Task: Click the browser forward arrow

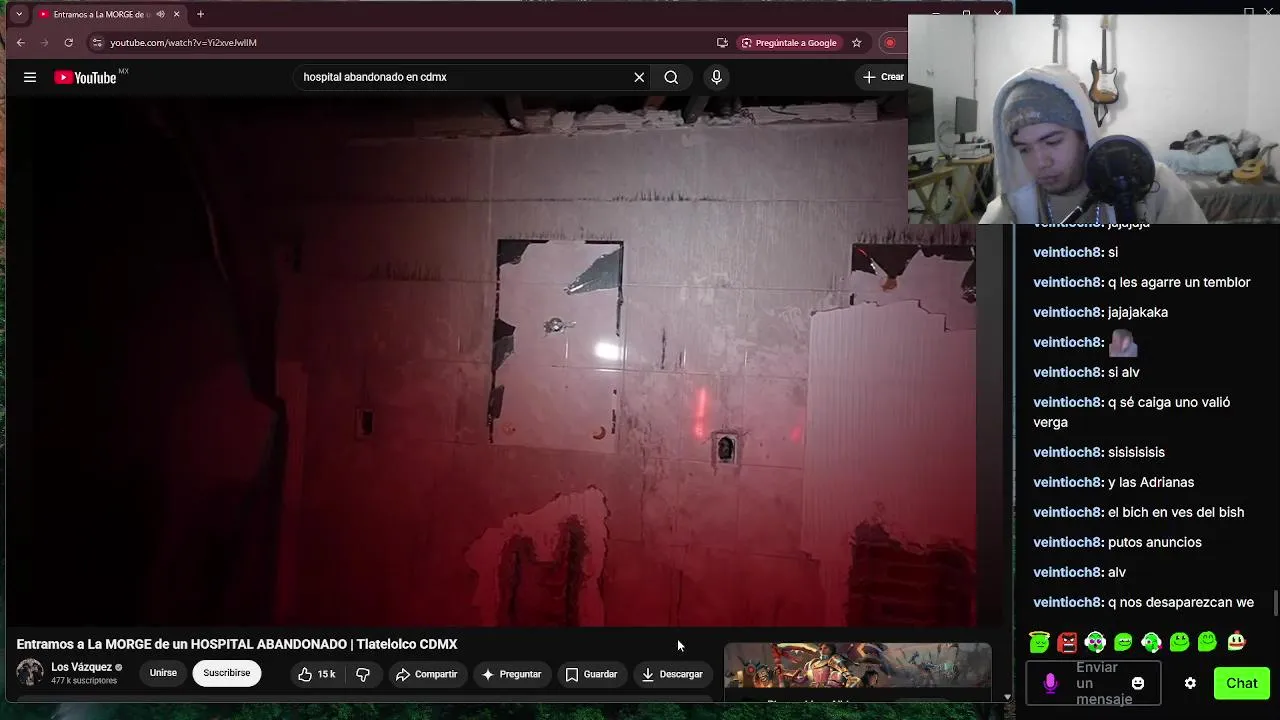Action: click(45, 43)
